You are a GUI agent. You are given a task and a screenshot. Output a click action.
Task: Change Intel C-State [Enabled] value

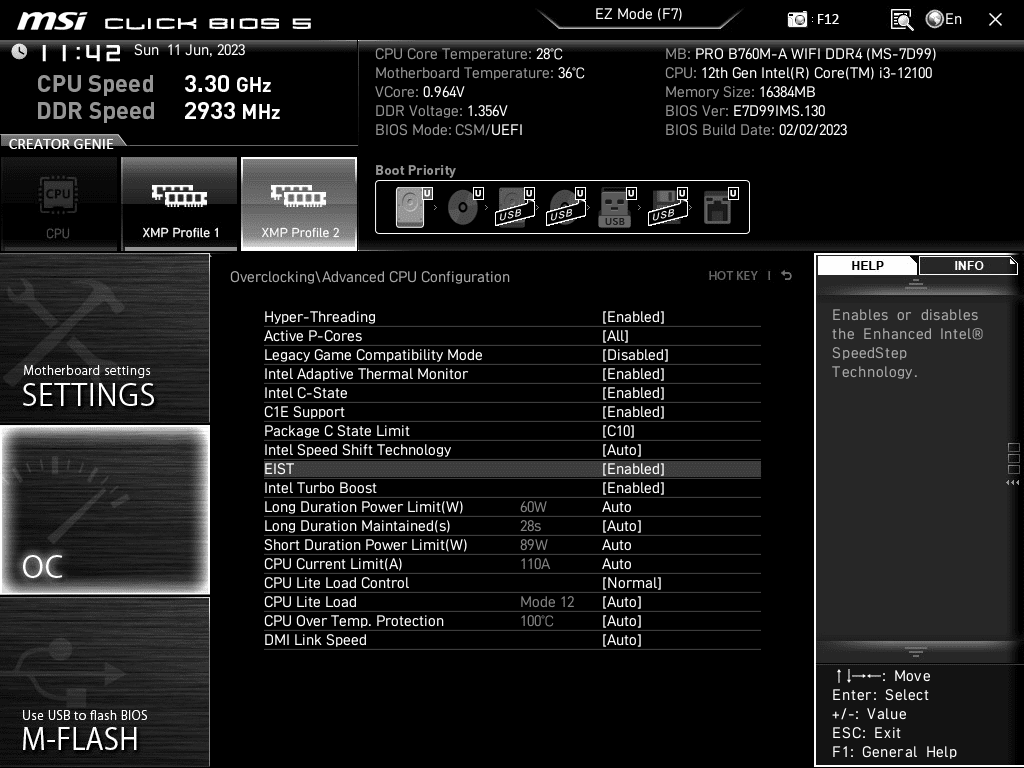point(633,392)
